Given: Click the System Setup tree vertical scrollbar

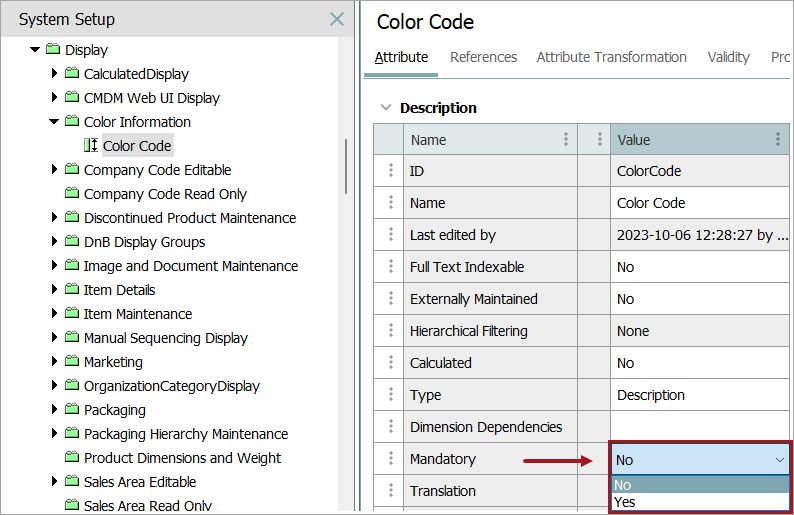Looking at the screenshot, I should coord(346,165).
